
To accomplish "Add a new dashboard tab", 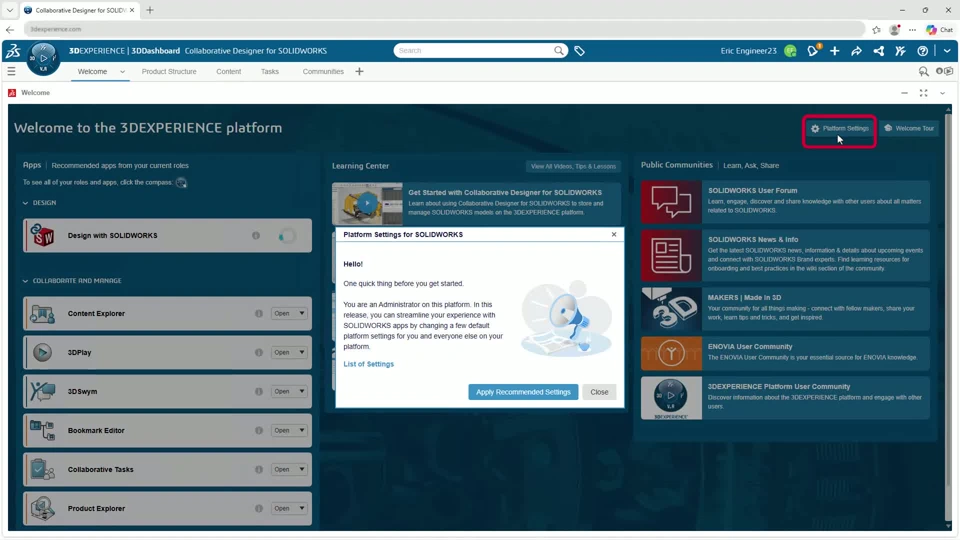I will point(359,72).
